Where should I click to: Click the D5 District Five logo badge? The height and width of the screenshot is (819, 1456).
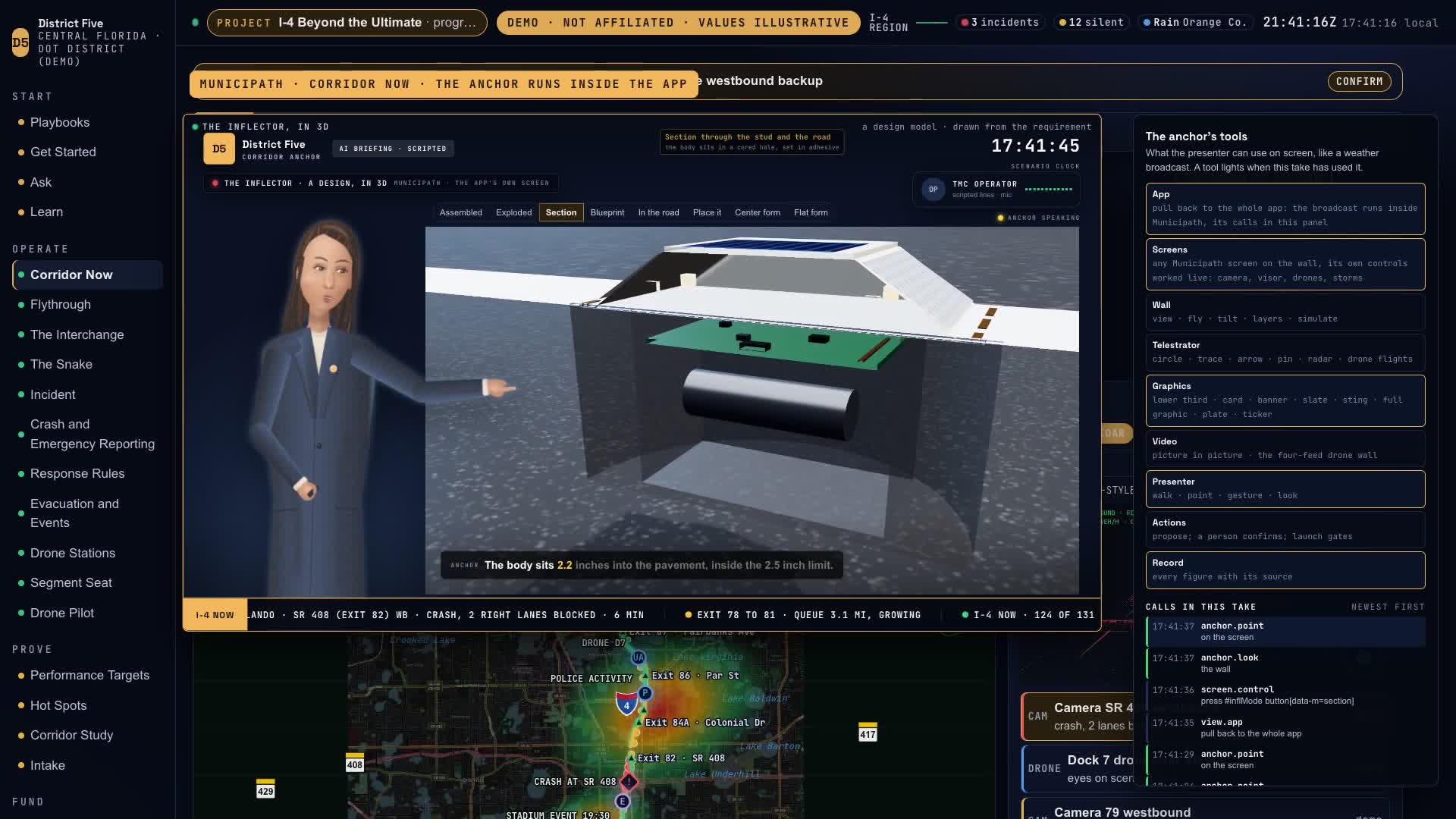point(20,42)
